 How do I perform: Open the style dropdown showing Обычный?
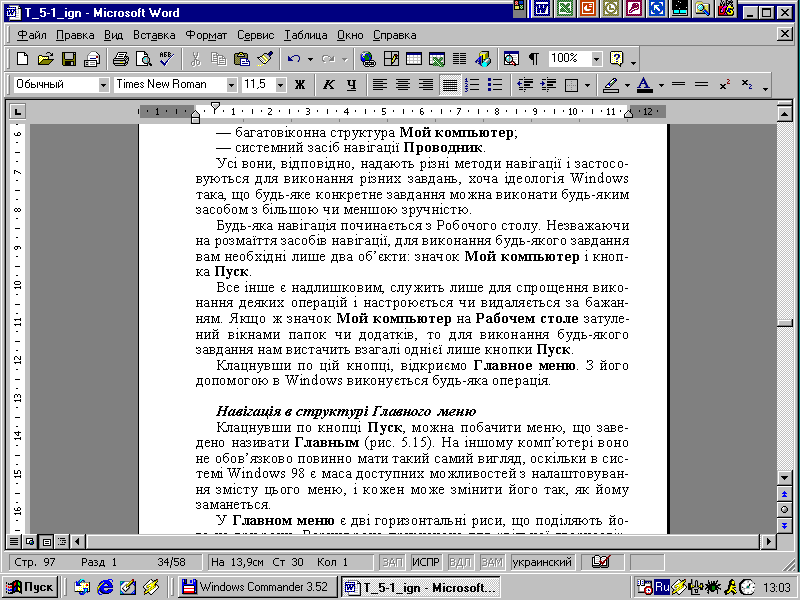coord(104,85)
